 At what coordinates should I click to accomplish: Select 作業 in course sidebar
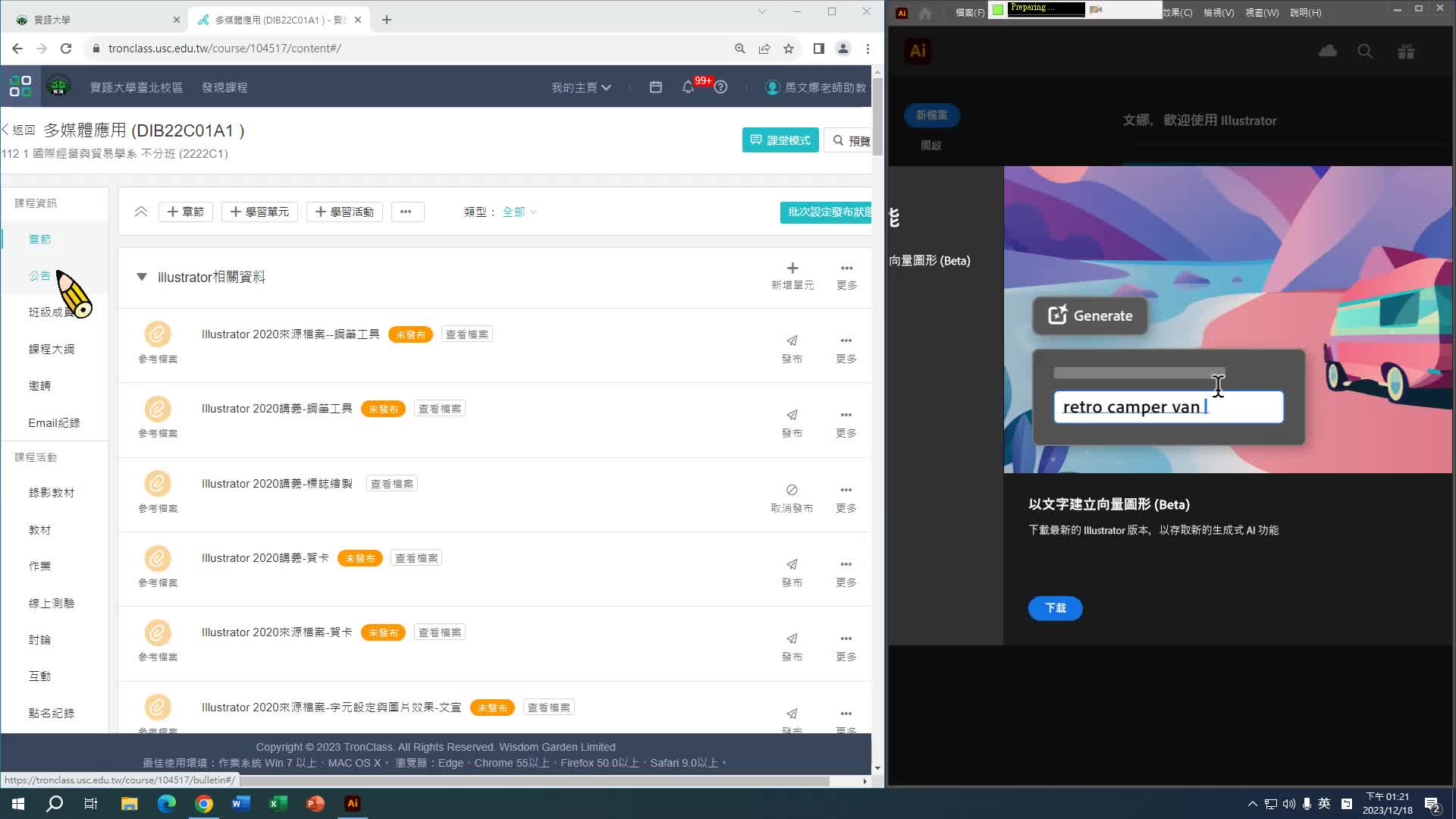pos(39,566)
